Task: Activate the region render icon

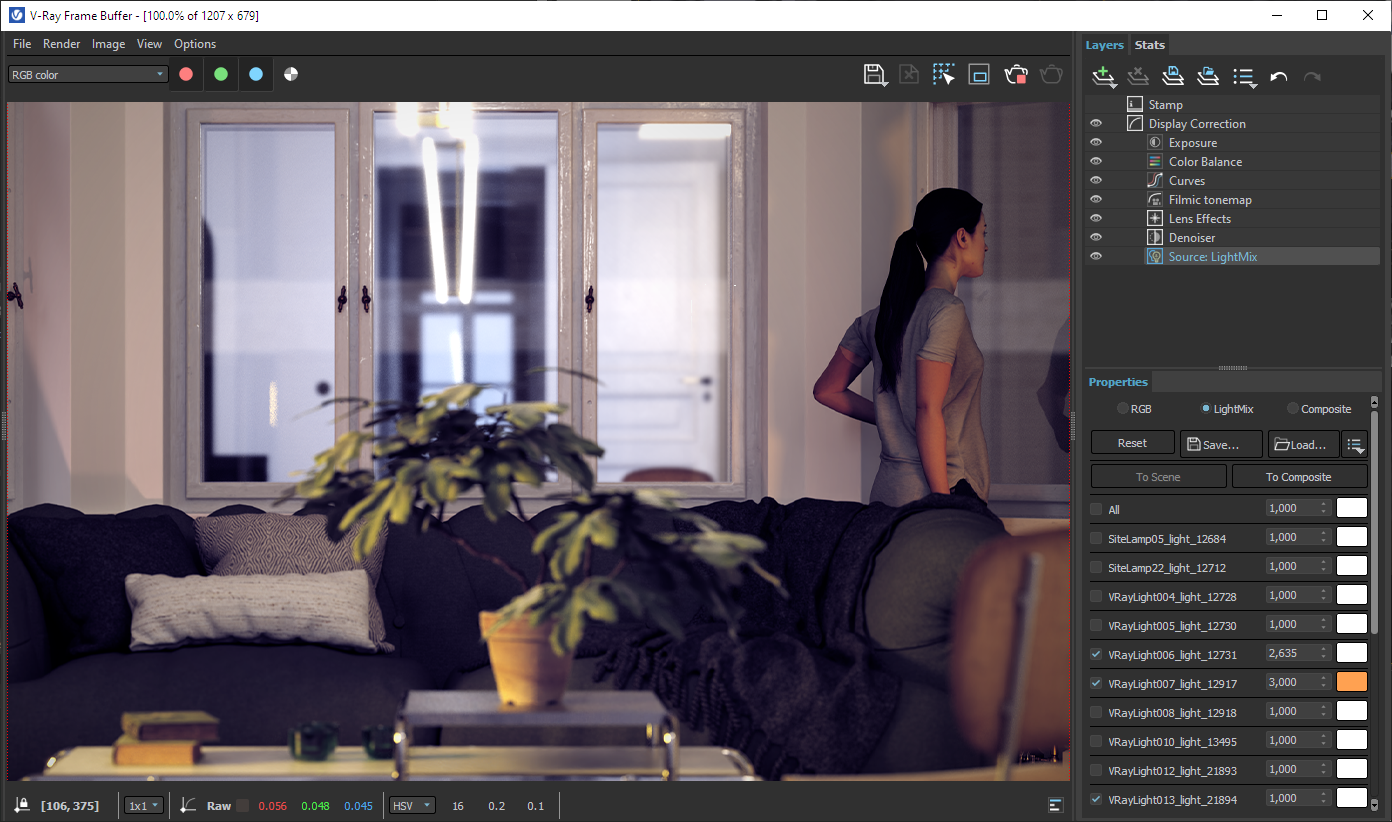Action: click(944, 75)
